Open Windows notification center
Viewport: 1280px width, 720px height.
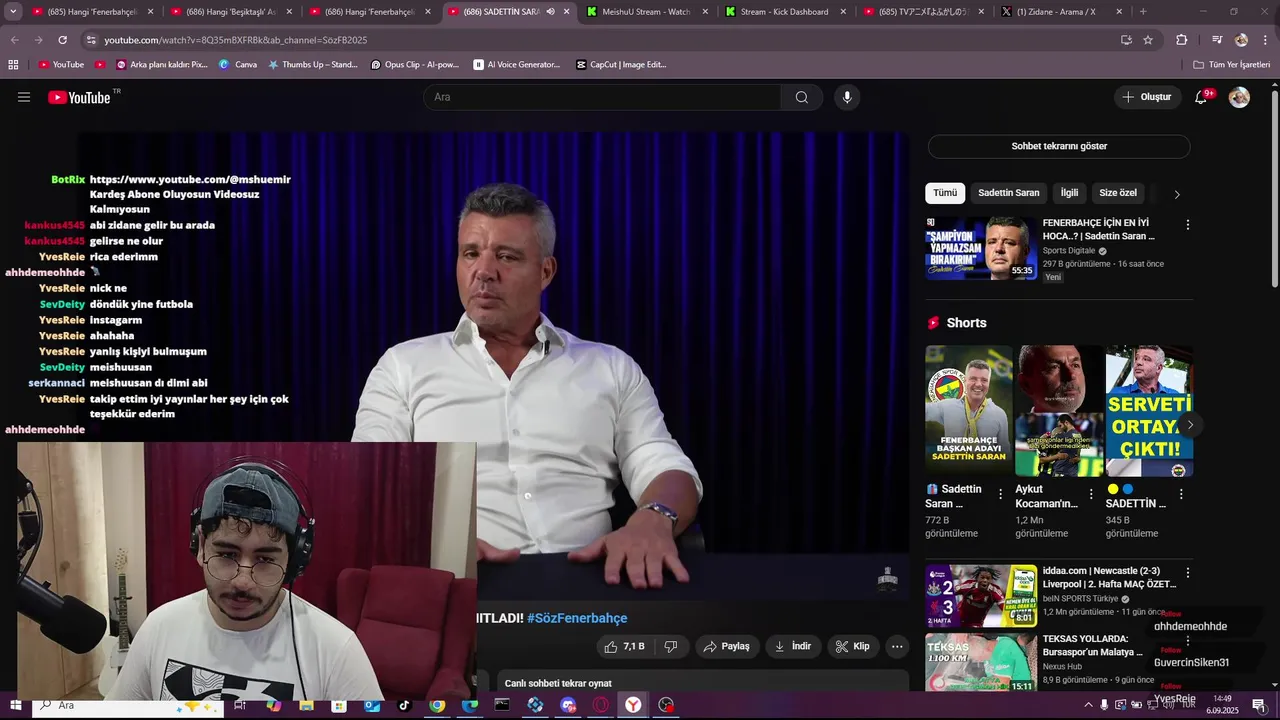(x=1259, y=705)
